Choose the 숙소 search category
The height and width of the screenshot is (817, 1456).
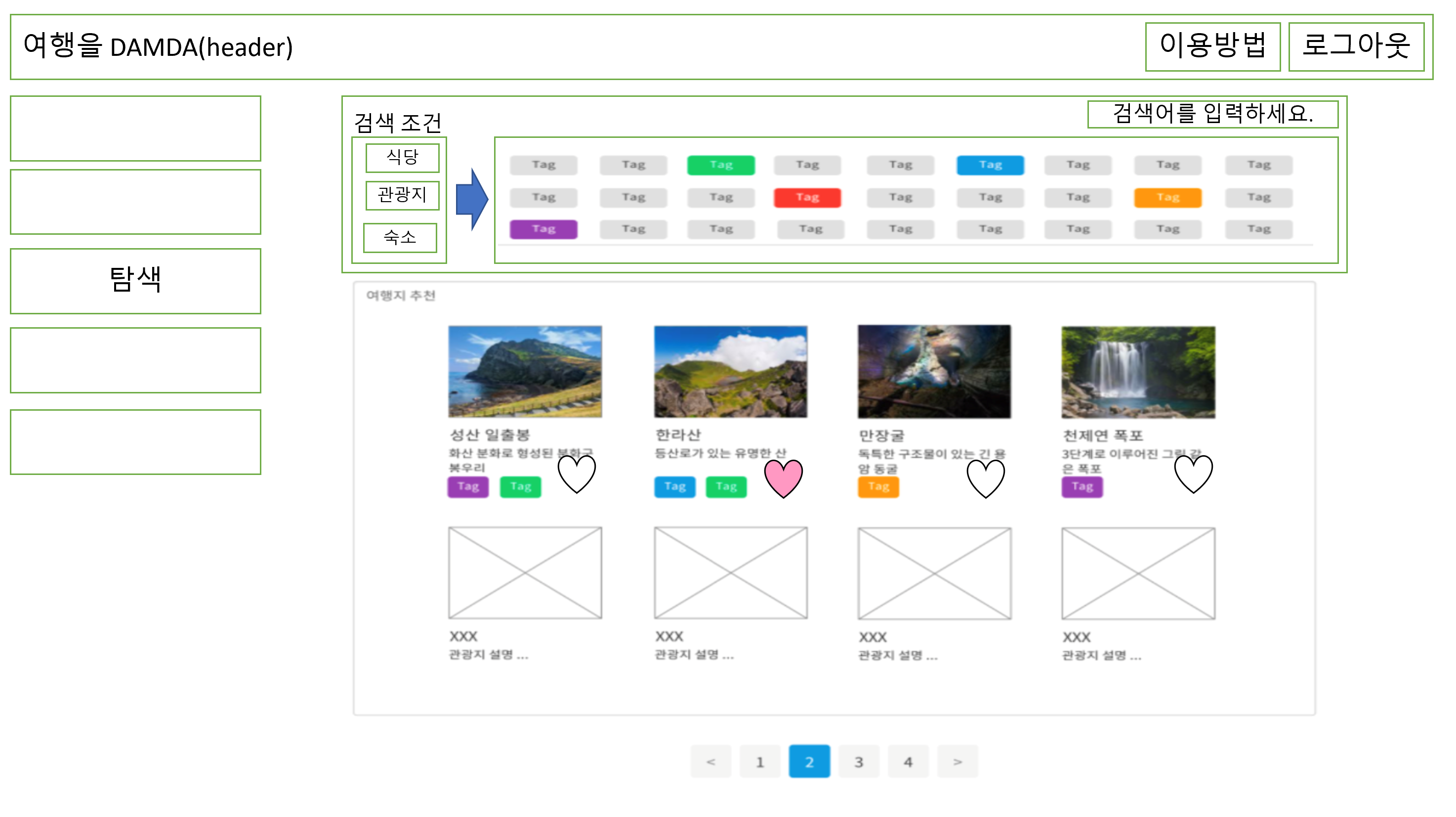tap(400, 237)
